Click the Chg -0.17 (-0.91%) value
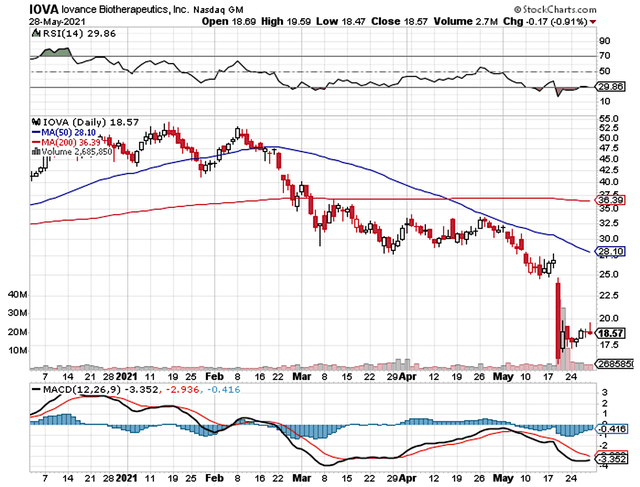 (x=545, y=21)
